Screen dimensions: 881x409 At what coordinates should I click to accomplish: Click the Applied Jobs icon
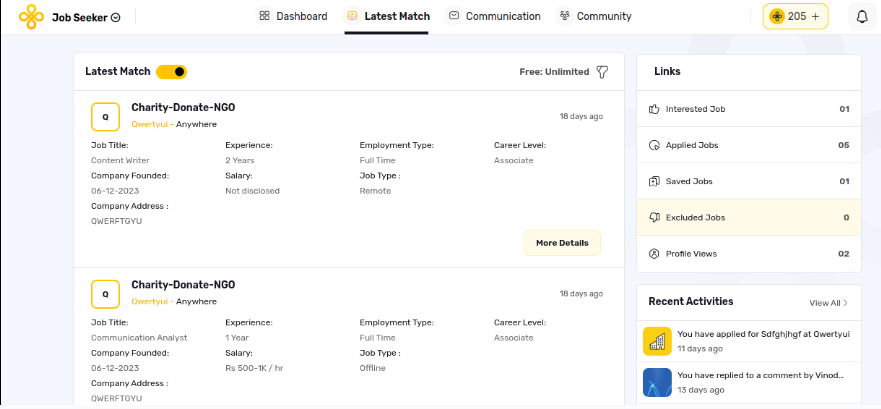coord(655,145)
